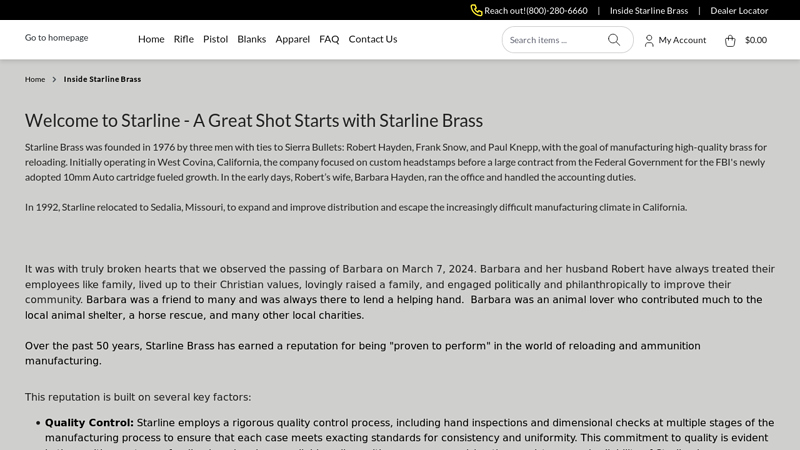Select the Pistol menu item

point(215,39)
